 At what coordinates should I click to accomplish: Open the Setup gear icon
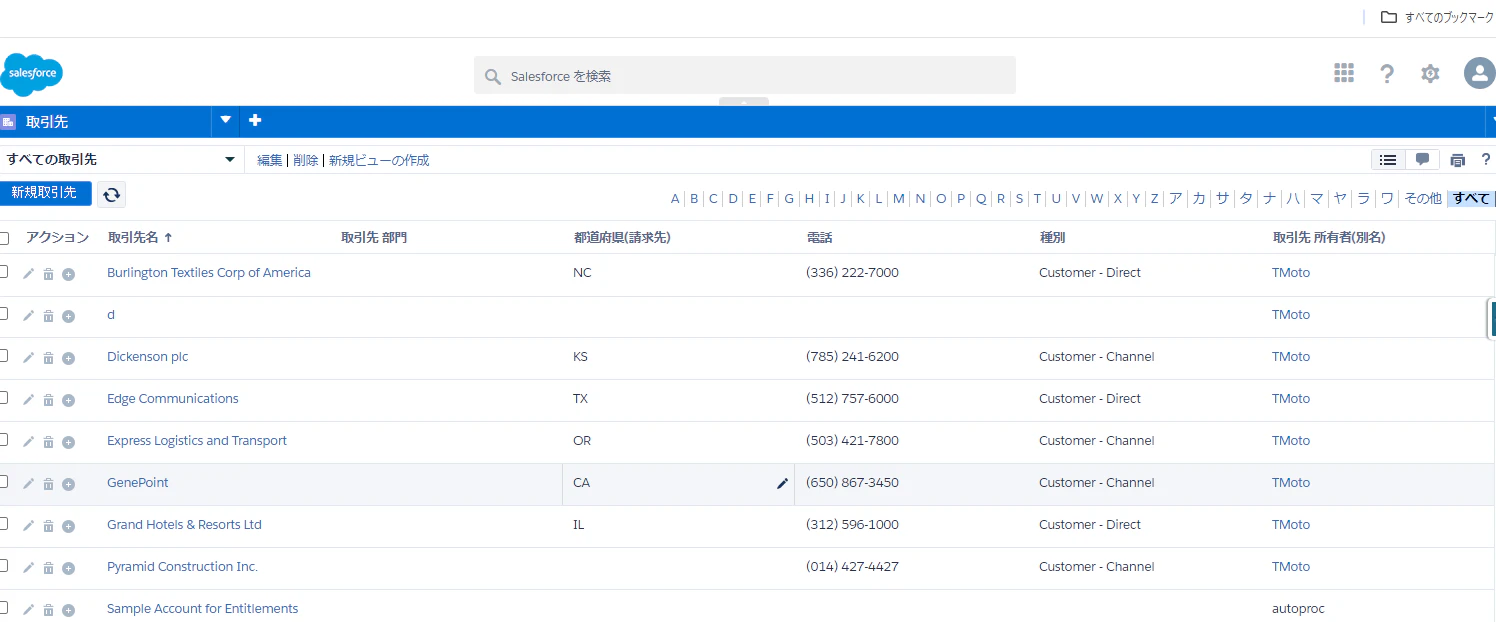1431,73
